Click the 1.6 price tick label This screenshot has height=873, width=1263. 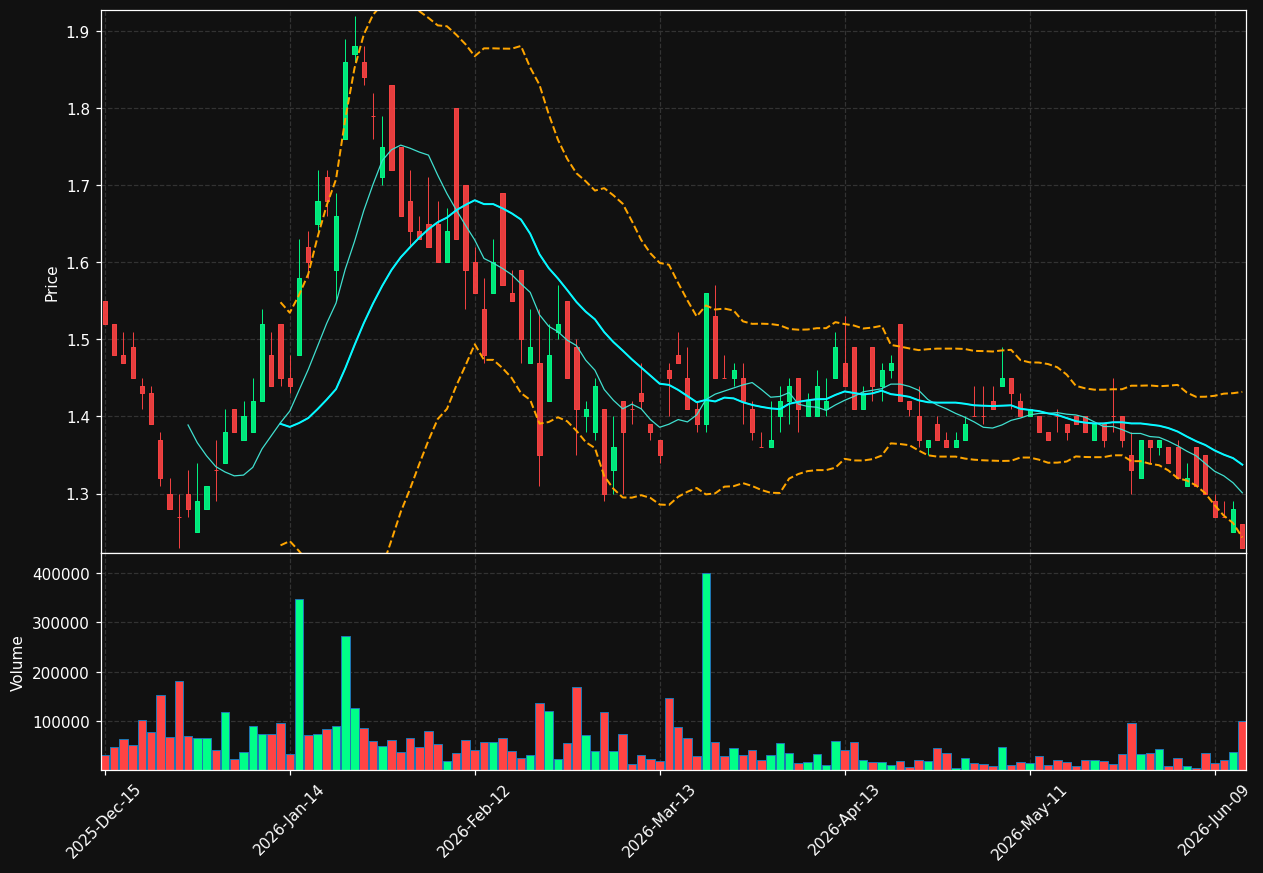pos(78,263)
